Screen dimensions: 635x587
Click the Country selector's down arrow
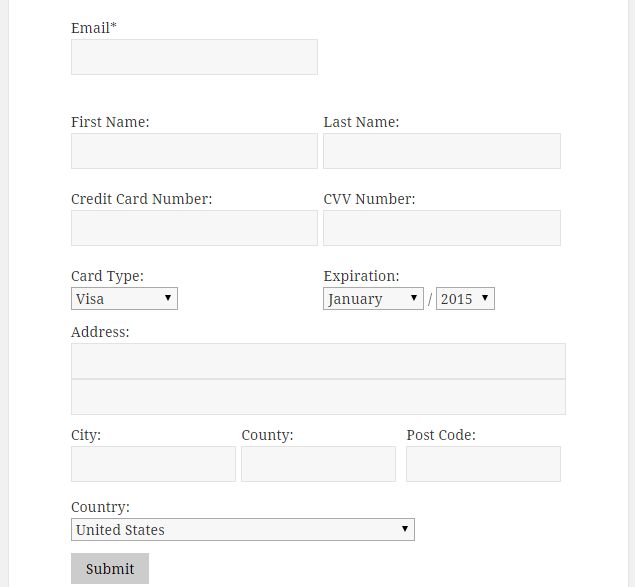point(405,529)
